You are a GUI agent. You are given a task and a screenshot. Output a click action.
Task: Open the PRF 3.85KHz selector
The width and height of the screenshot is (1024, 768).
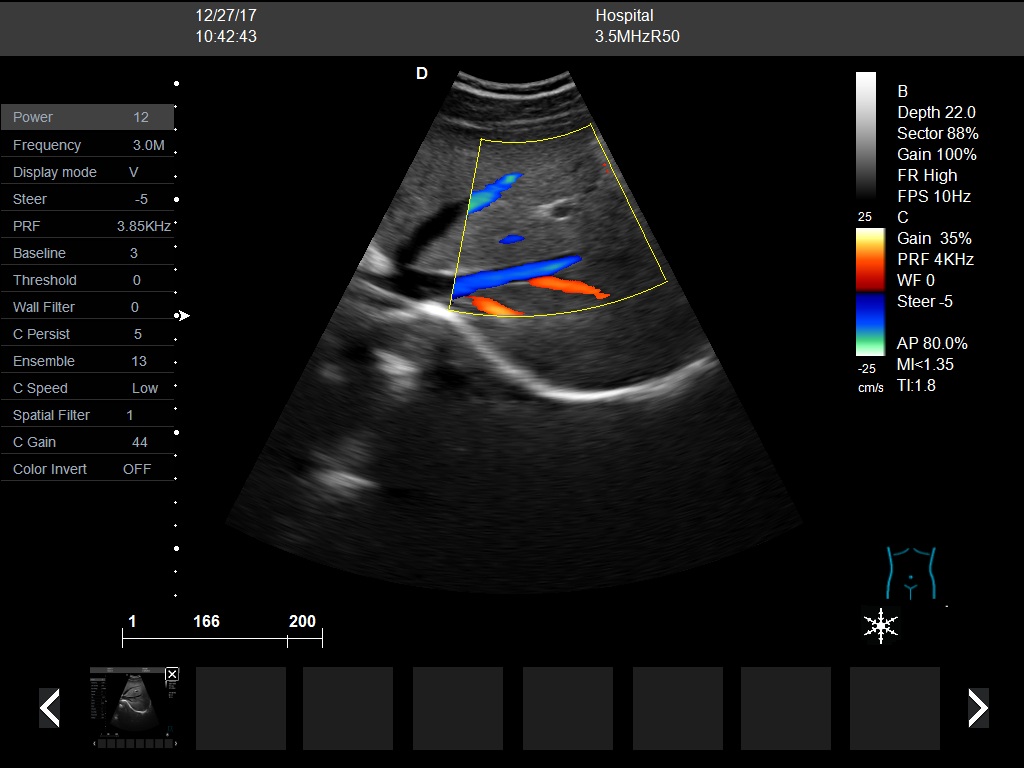pyautogui.click(x=87, y=225)
